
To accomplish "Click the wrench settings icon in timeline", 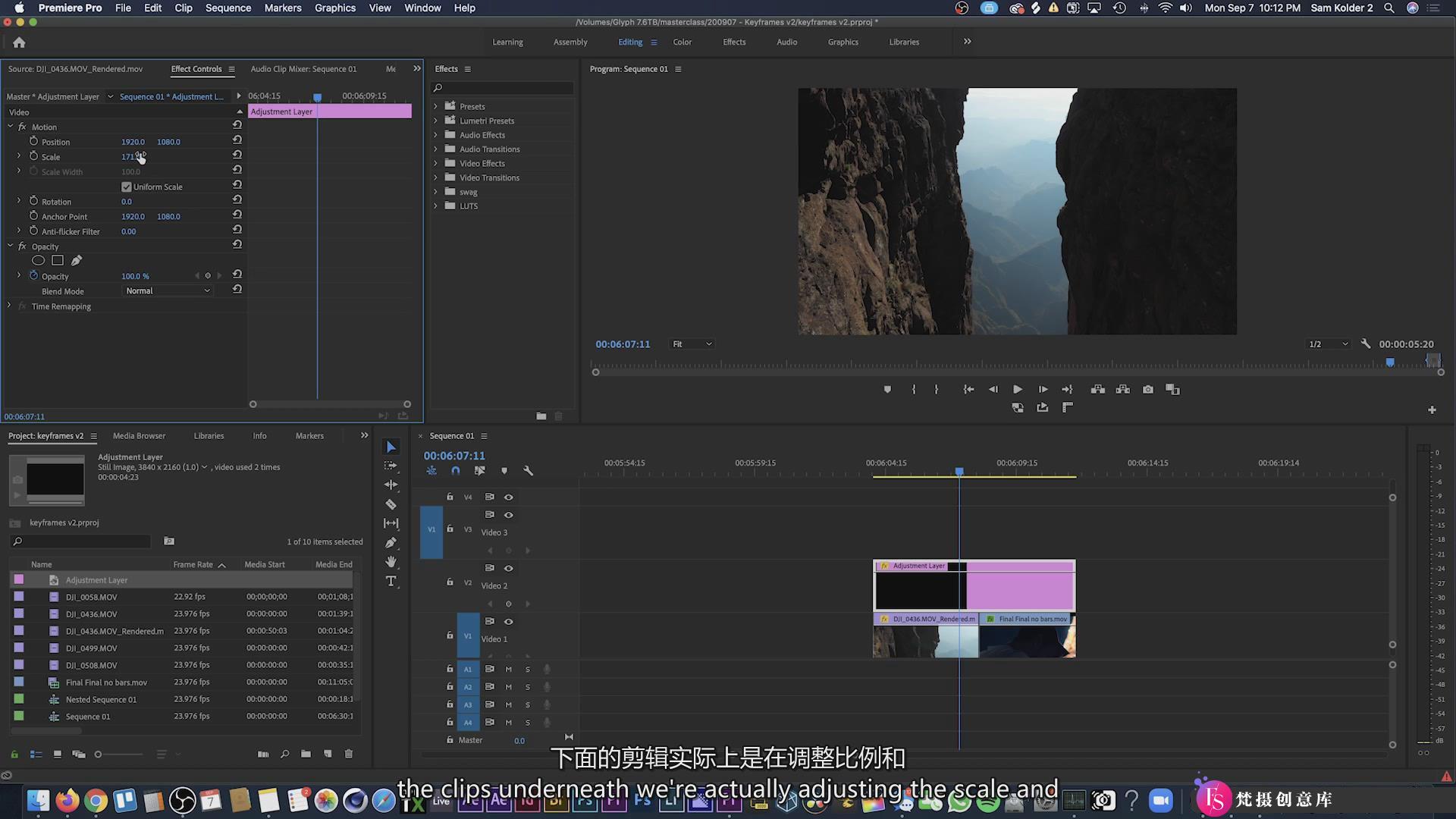I will 528,471.
